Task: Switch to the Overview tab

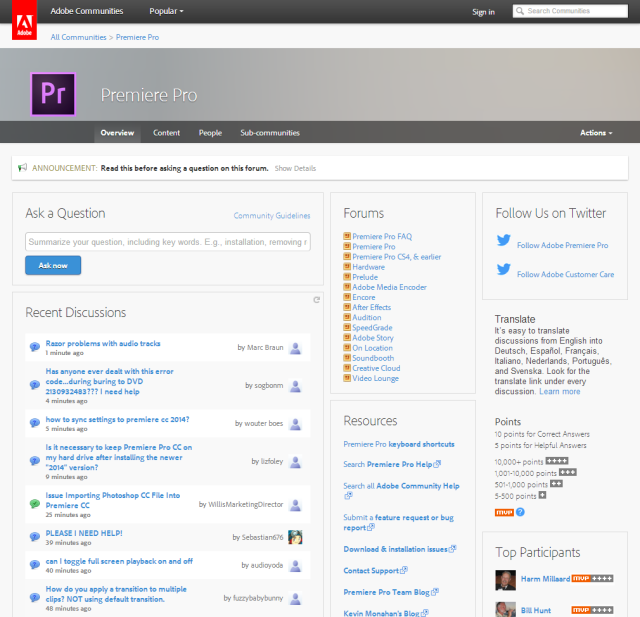Action: (117, 133)
